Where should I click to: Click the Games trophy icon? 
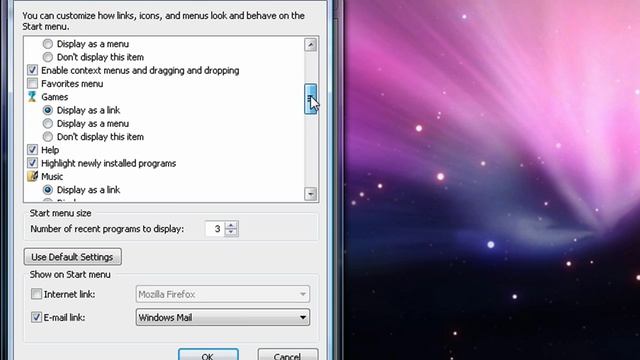(x=32, y=97)
